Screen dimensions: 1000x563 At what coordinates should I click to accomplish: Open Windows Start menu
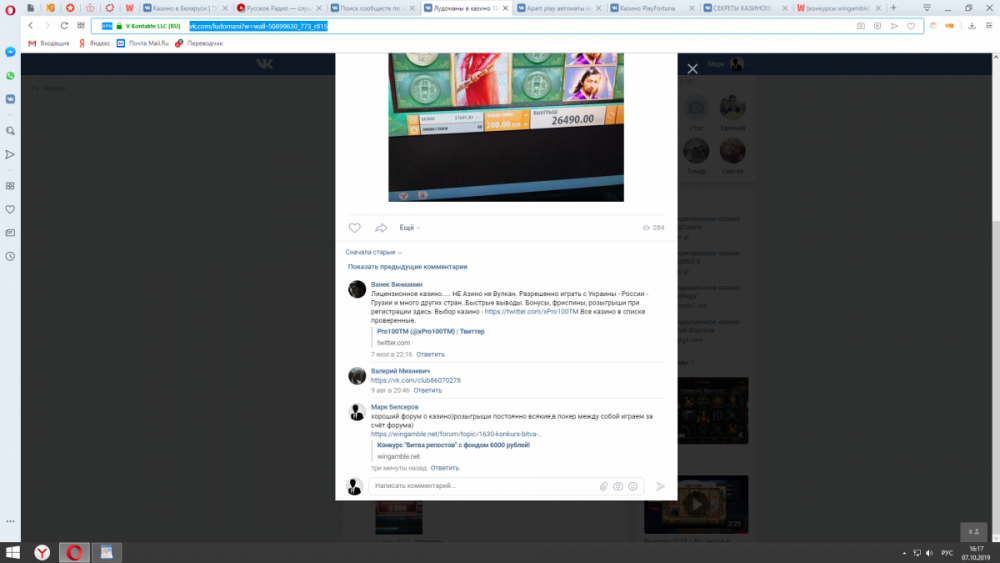pyautogui.click(x=12, y=552)
